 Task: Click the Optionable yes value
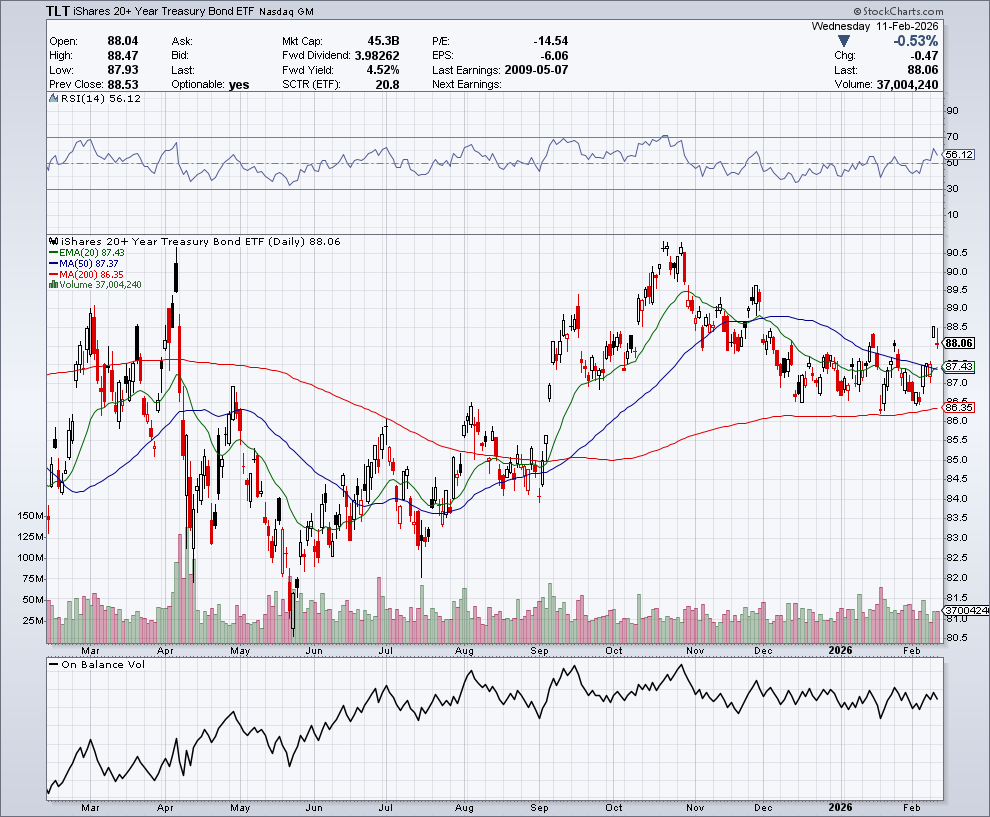(x=238, y=85)
